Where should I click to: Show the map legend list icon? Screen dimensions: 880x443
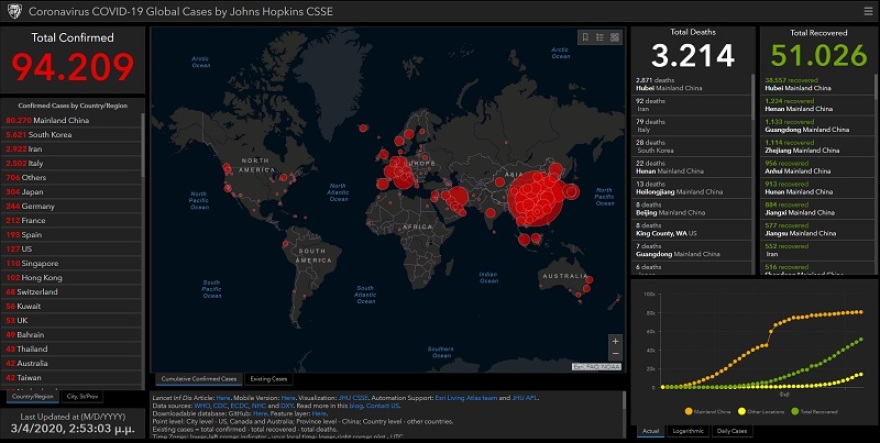coord(600,37)
